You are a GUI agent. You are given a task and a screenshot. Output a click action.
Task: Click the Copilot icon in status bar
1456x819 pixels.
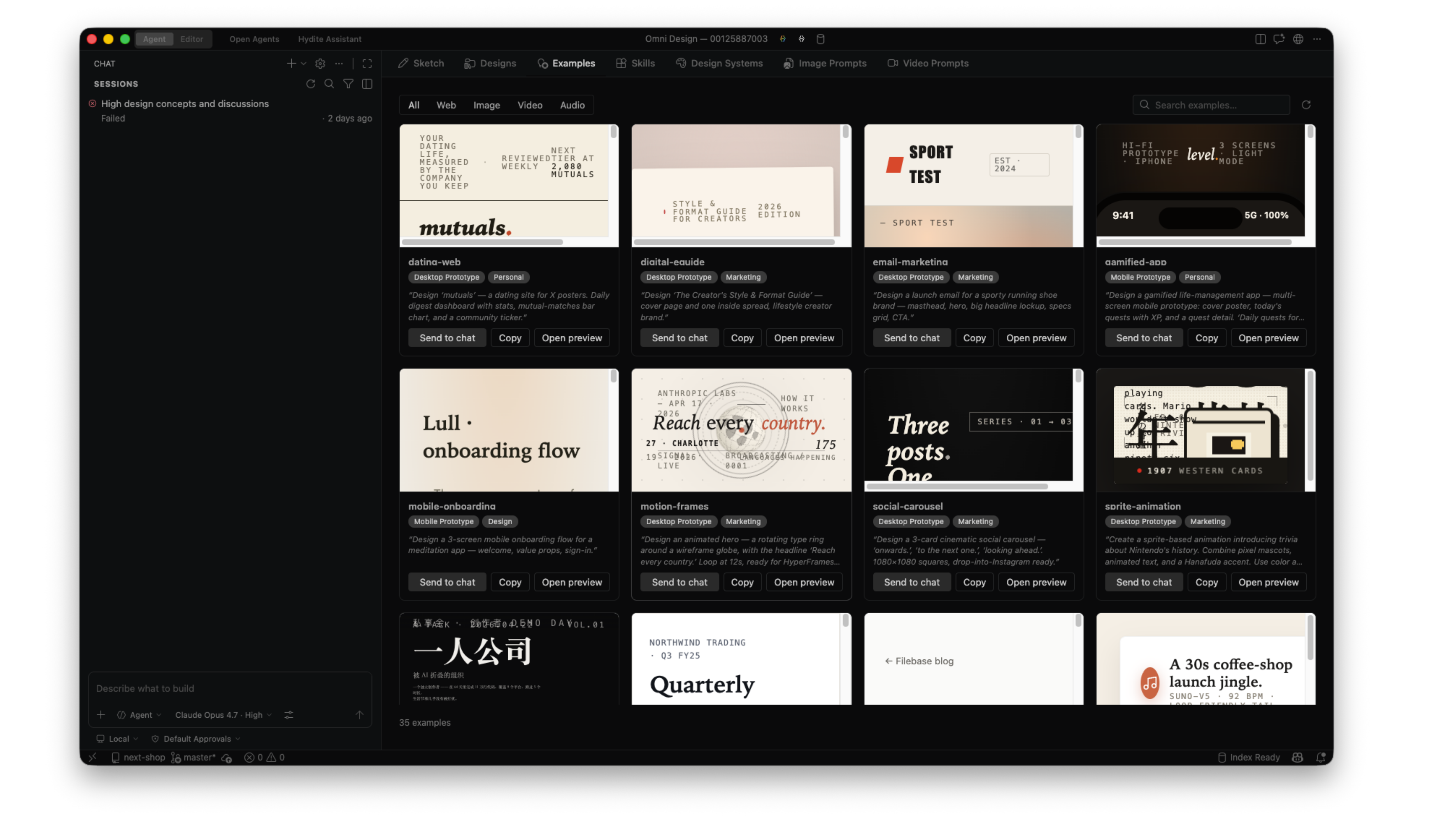pos(1298,758)
